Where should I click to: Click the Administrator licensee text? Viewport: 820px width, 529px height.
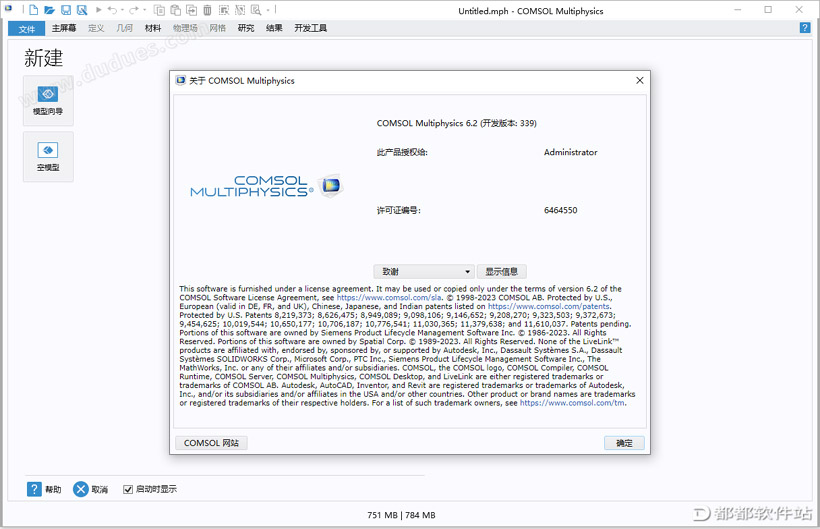(x=571, y=152)
